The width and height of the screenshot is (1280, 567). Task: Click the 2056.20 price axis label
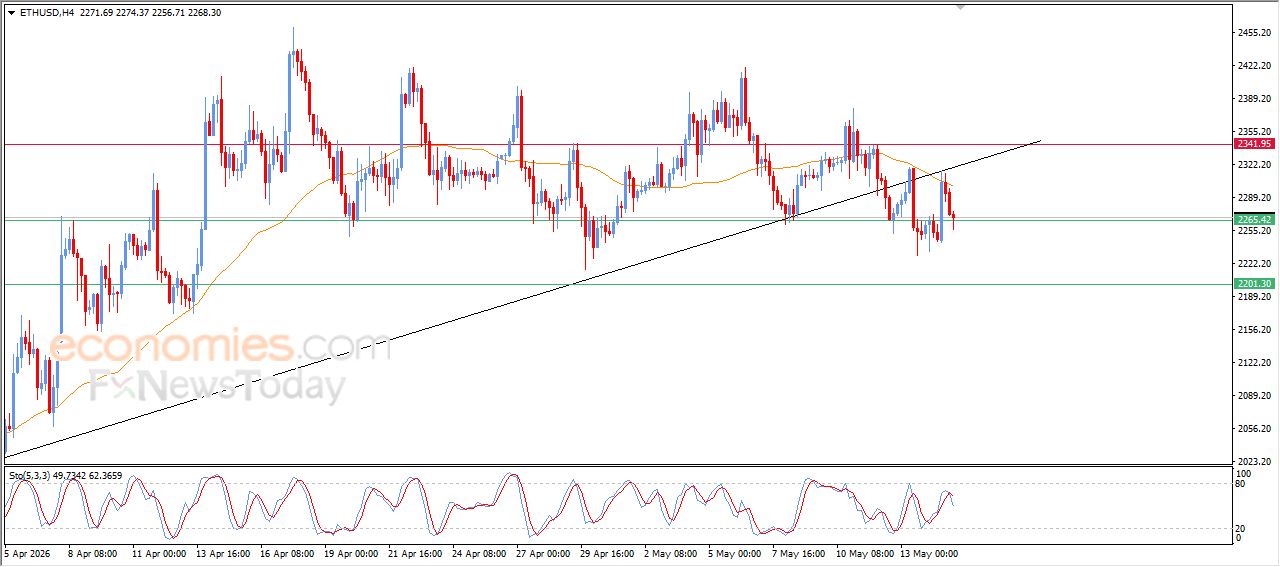coord(1254,428)
